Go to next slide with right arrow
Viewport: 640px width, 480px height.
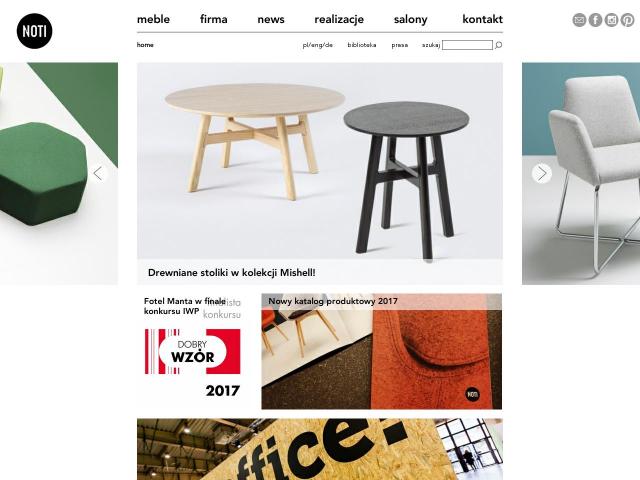pos(542,173)
